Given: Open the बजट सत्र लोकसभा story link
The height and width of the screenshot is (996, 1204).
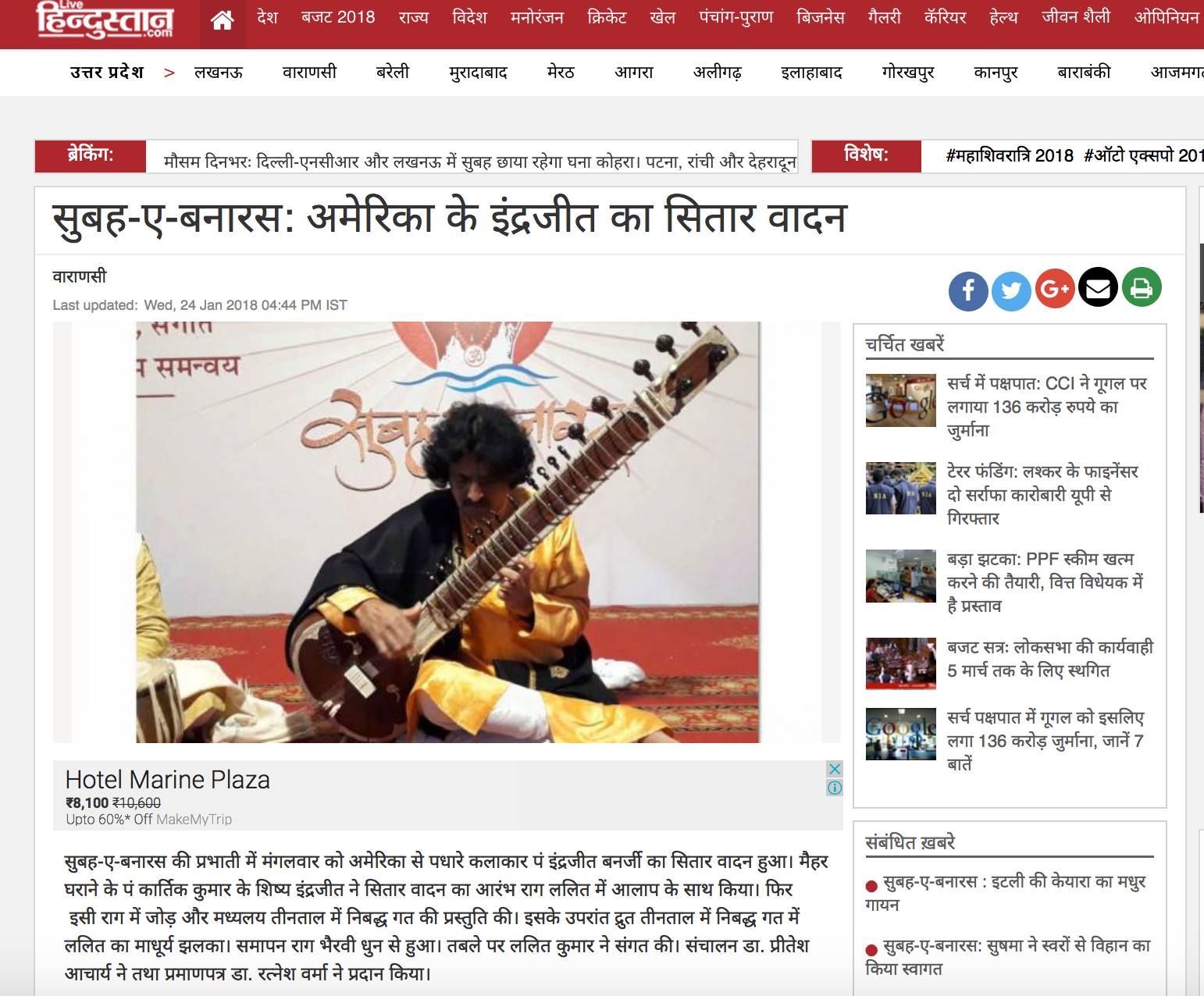Looking at the screenshot, I should point(1049,659).
